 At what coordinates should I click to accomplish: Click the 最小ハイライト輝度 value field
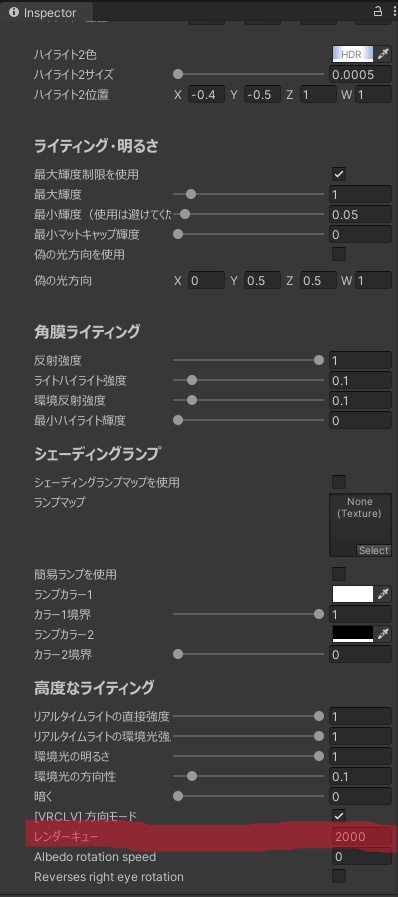pyautogui.click(x=360, y=420)
